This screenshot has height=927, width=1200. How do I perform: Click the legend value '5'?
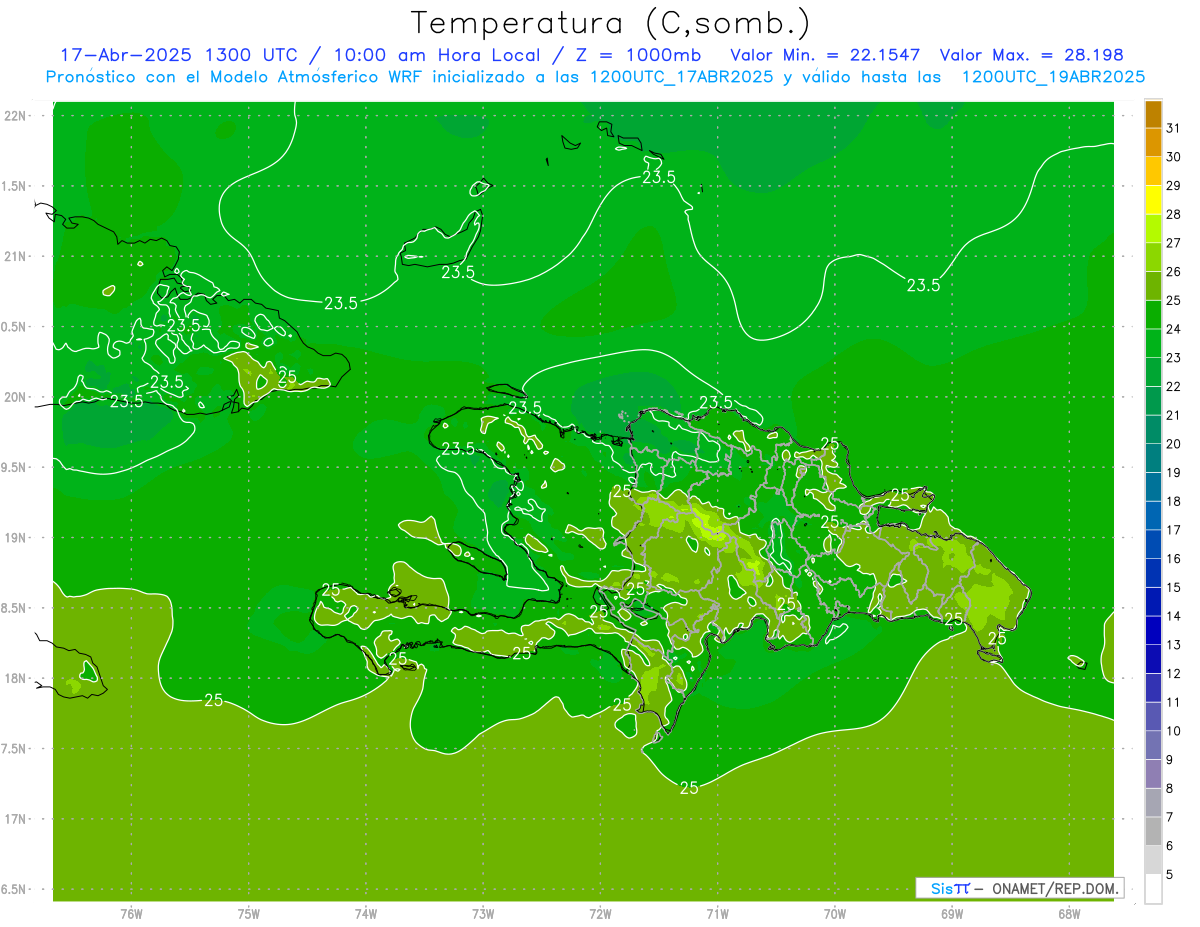point(1171,875)
